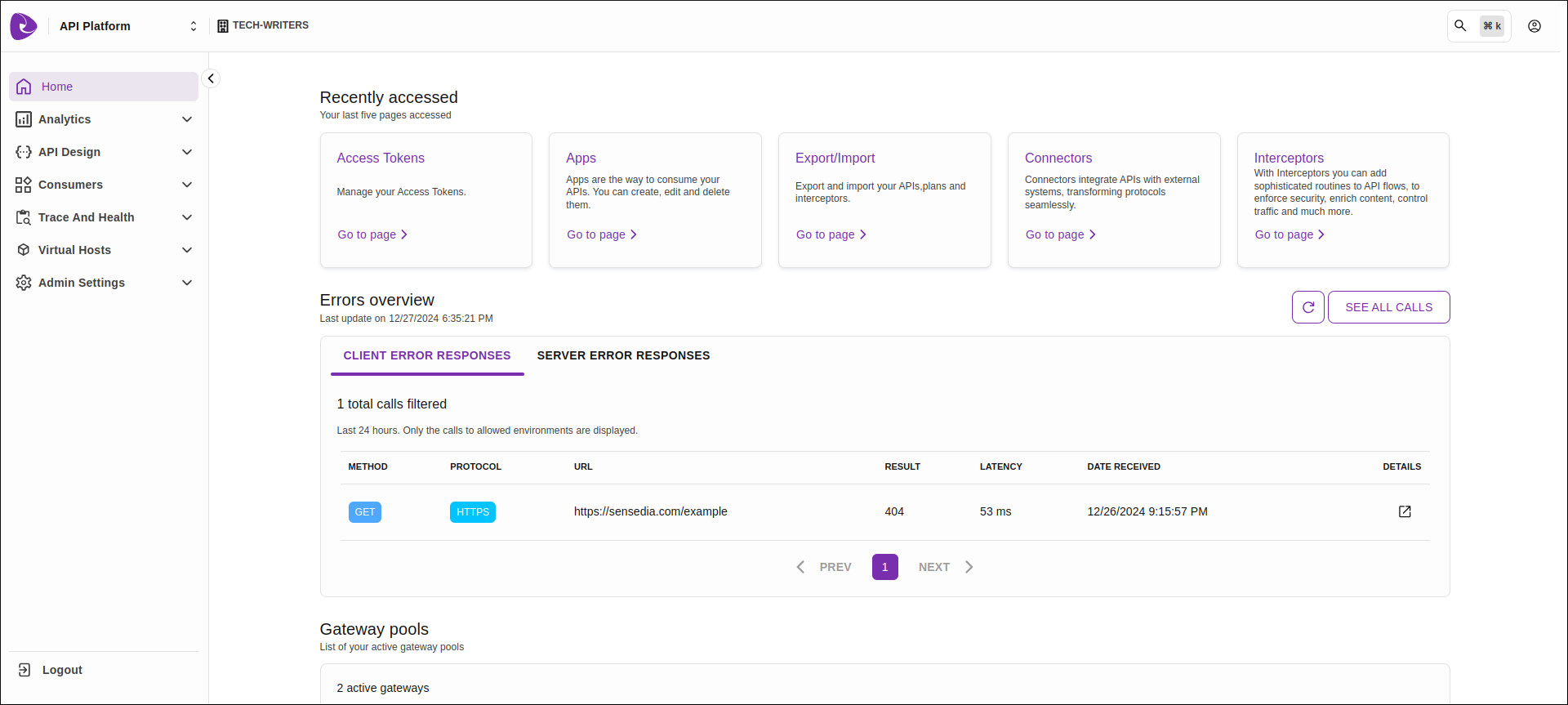Image resolution: width=1568 pixels, height=705 pixels.
Task: Go to the Access Tokens page
Action: (x=372, y=234)
